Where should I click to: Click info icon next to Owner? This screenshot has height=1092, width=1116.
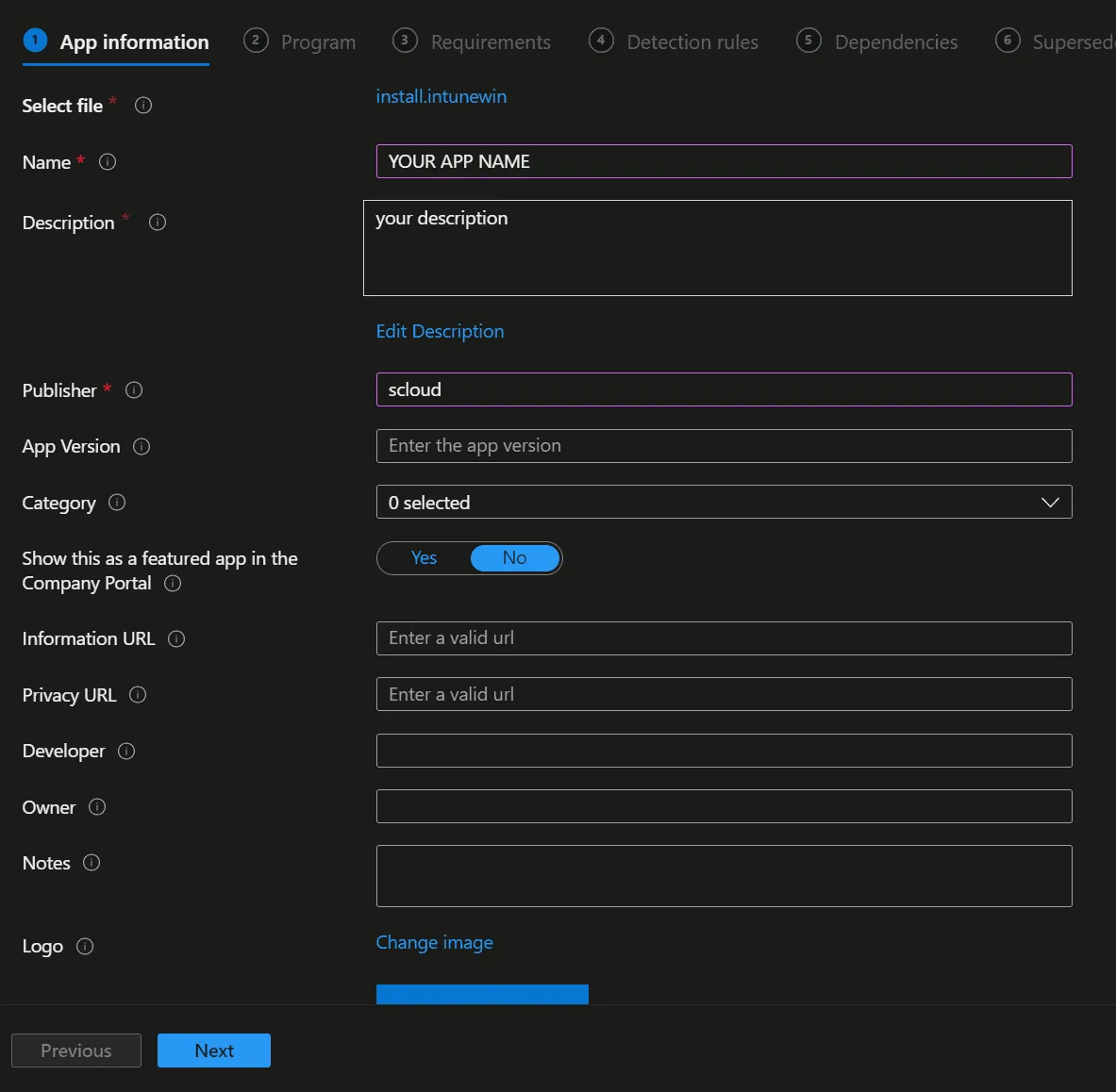97,806
